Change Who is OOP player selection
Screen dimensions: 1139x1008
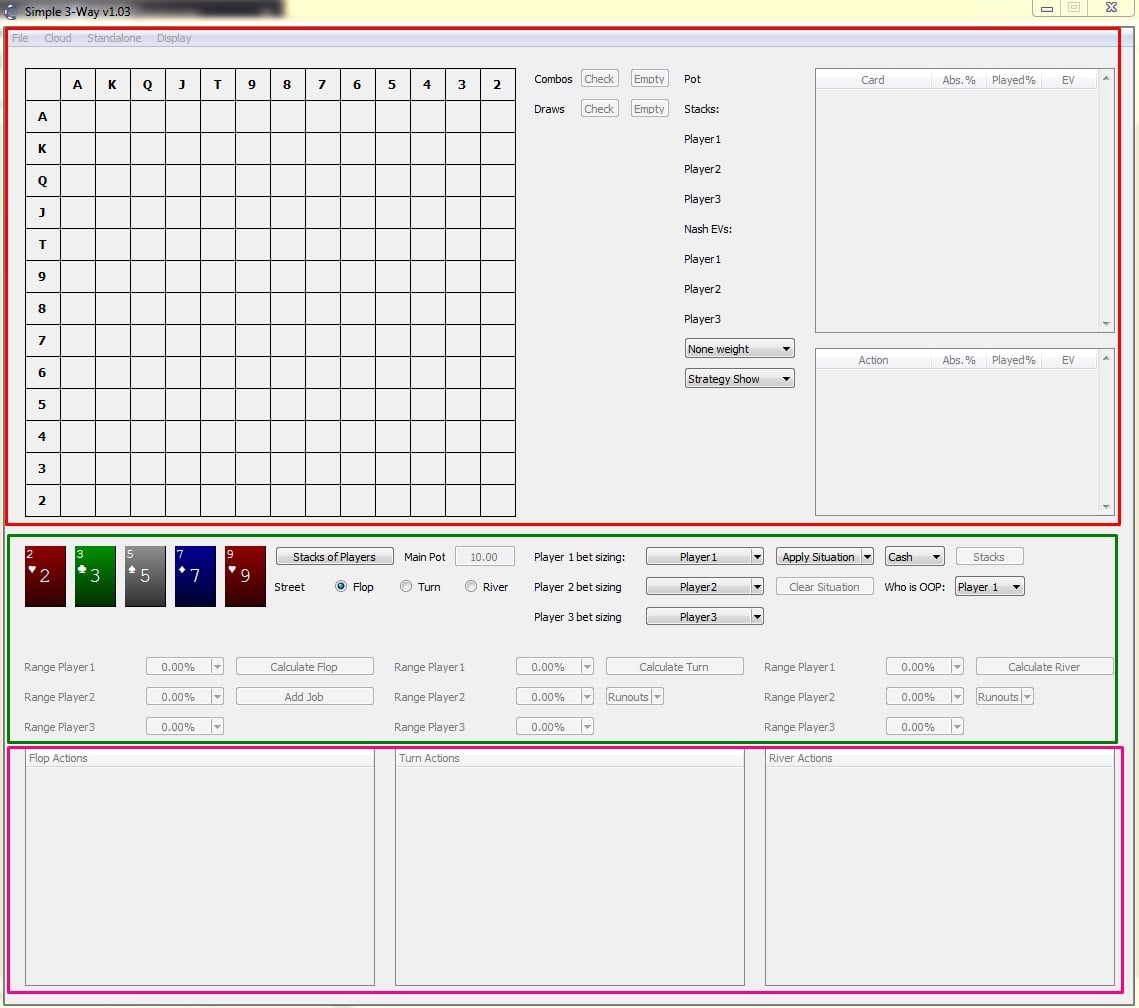(988, 587)
